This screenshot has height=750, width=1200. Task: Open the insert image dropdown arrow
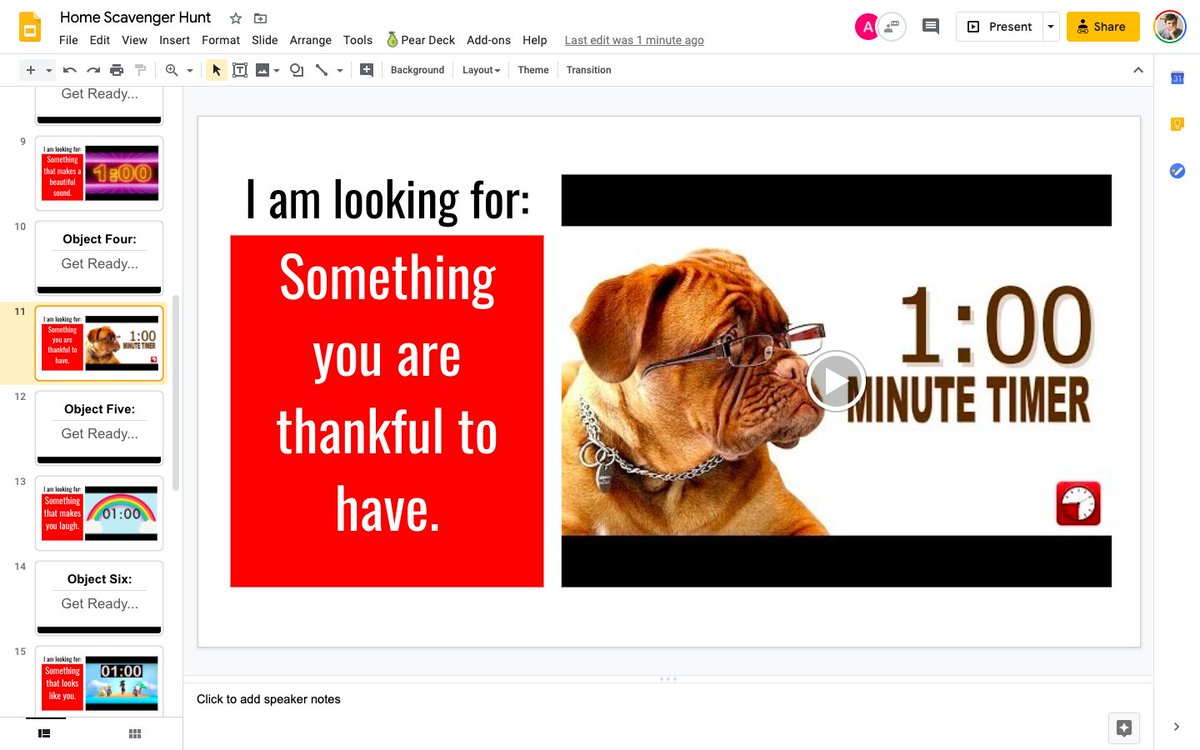pyautogui.click(x=276, y=70)
